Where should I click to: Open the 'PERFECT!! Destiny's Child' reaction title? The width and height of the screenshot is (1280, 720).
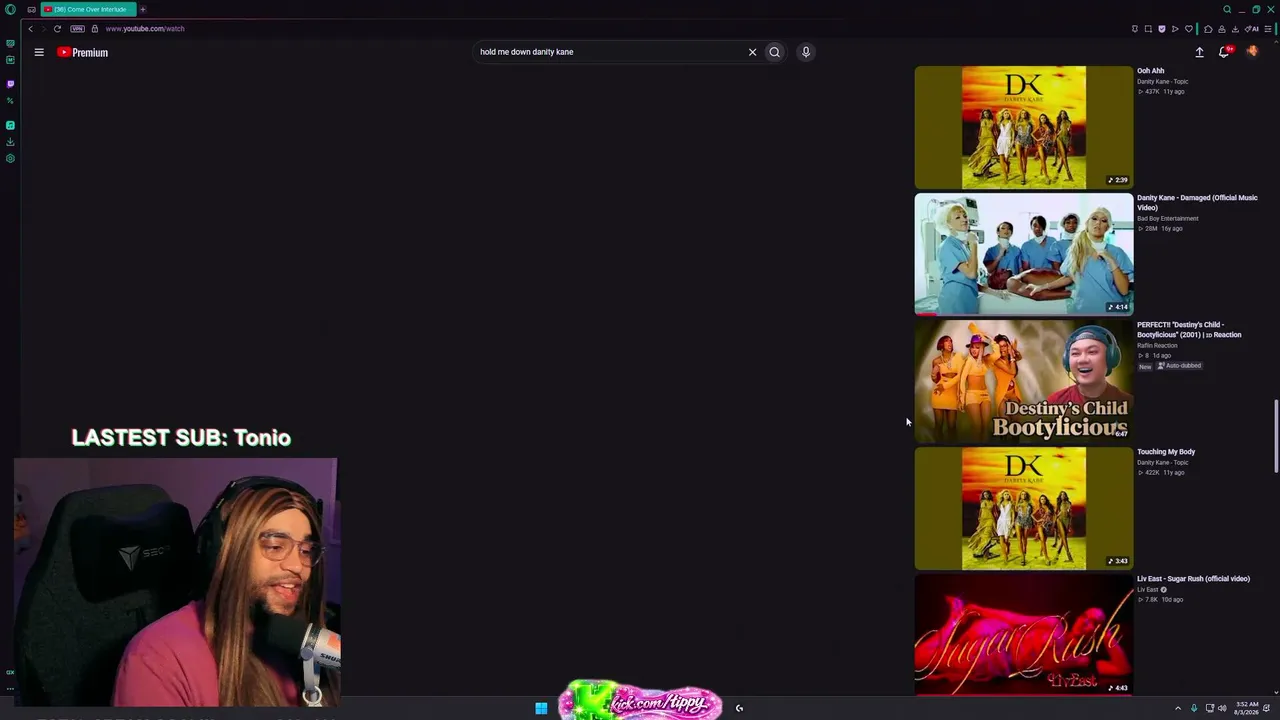pyautogui.click(x=1189, y=330)
